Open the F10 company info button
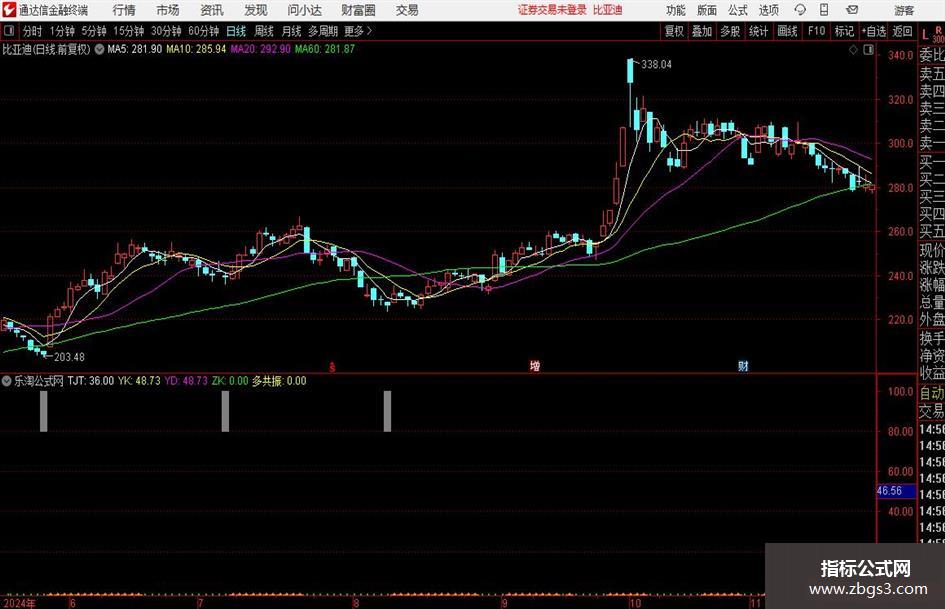 pyautogui.click(x=816, y=31)
